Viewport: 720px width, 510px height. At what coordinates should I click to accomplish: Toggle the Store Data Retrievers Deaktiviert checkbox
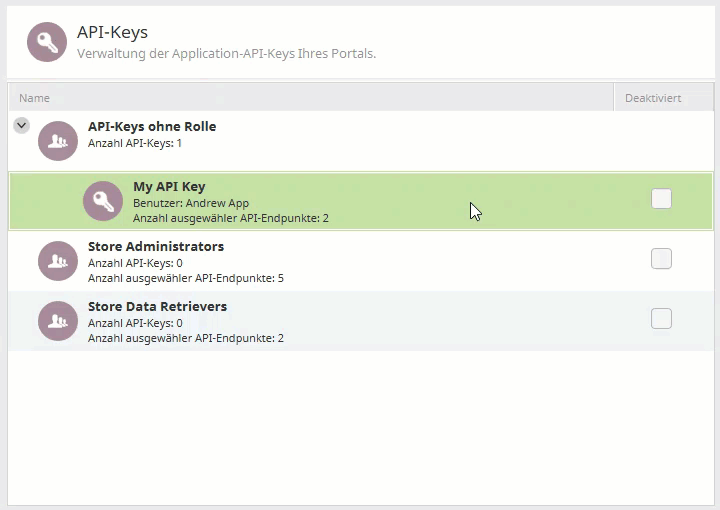[661, 319]
